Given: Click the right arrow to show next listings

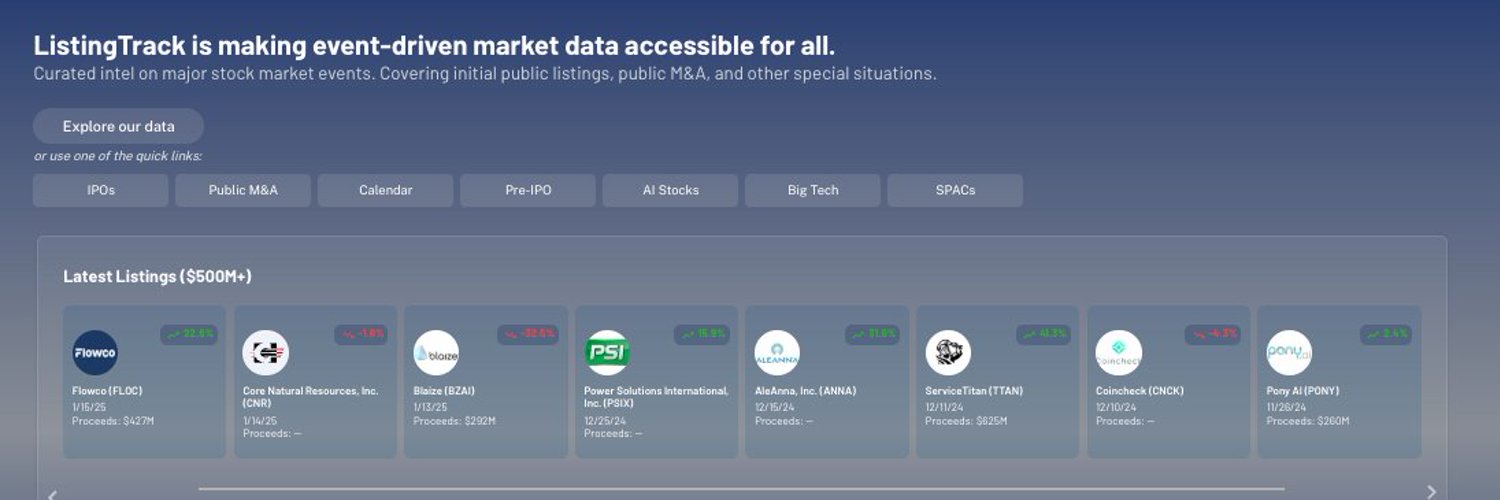Looking at the screenshot, I should pyautogui.click(x=1431, y=491).
